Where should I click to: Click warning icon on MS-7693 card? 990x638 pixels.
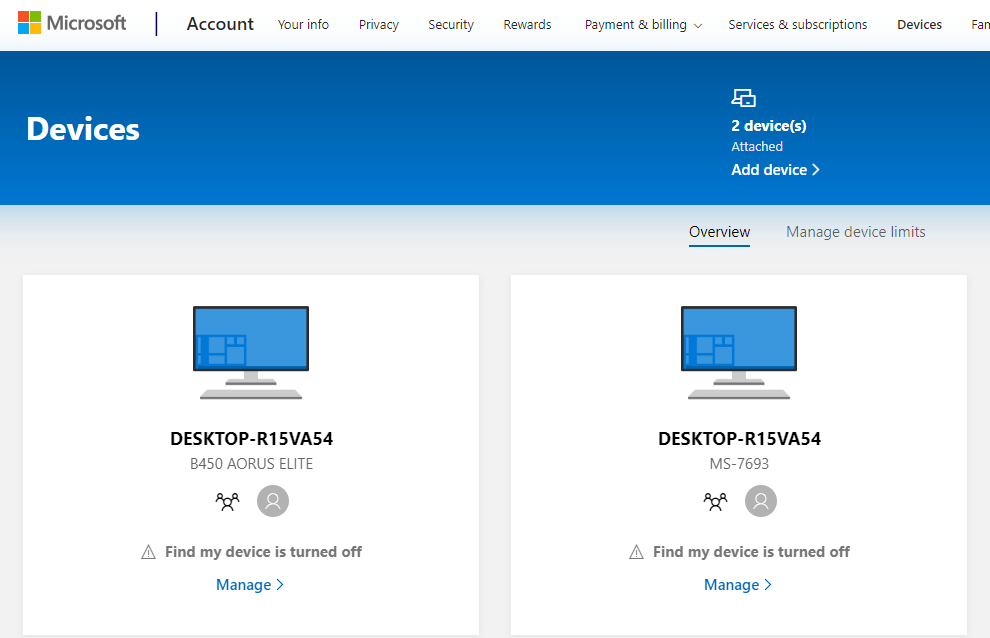point(636,552)
